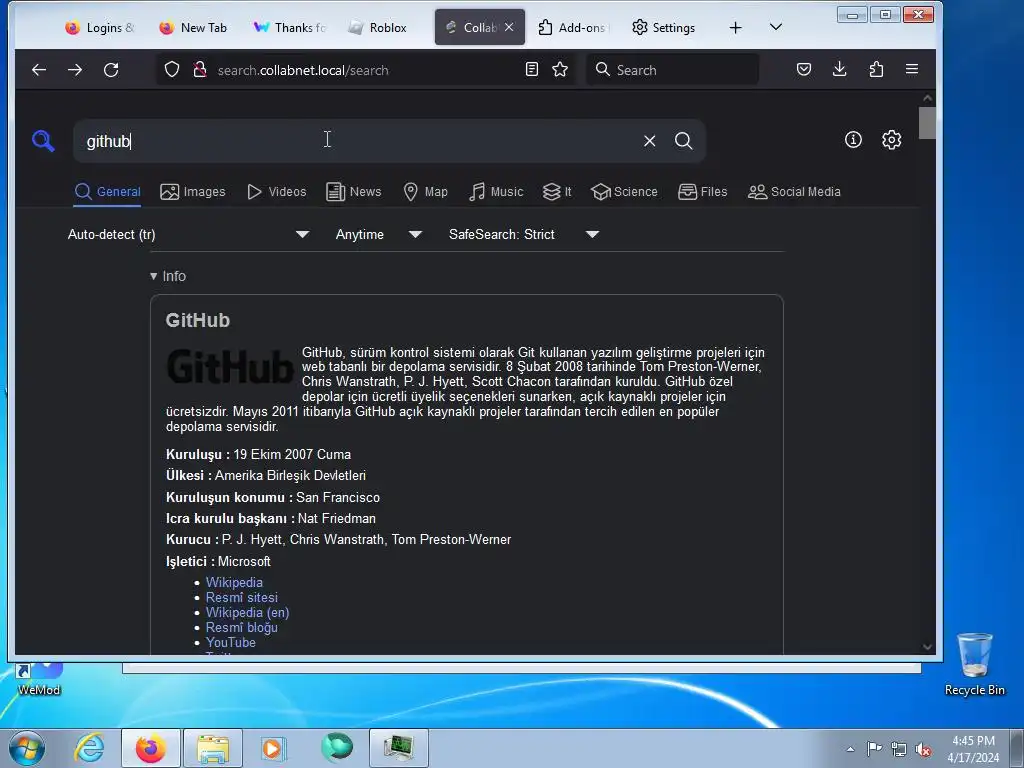Go back to the previous page

pyautogui.click(x=39, y=70)
